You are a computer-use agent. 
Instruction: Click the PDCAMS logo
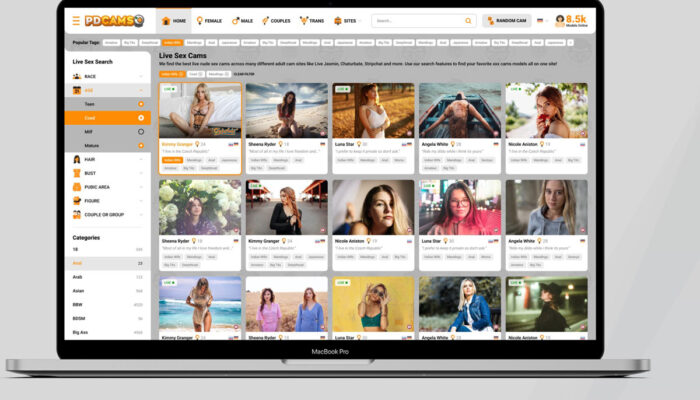(x=114, y=21)
